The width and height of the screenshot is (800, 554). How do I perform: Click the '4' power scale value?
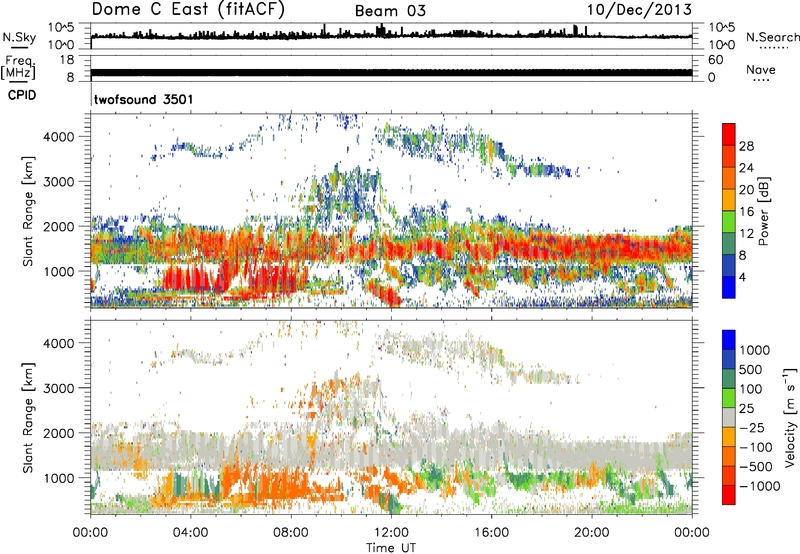point(742,277)
